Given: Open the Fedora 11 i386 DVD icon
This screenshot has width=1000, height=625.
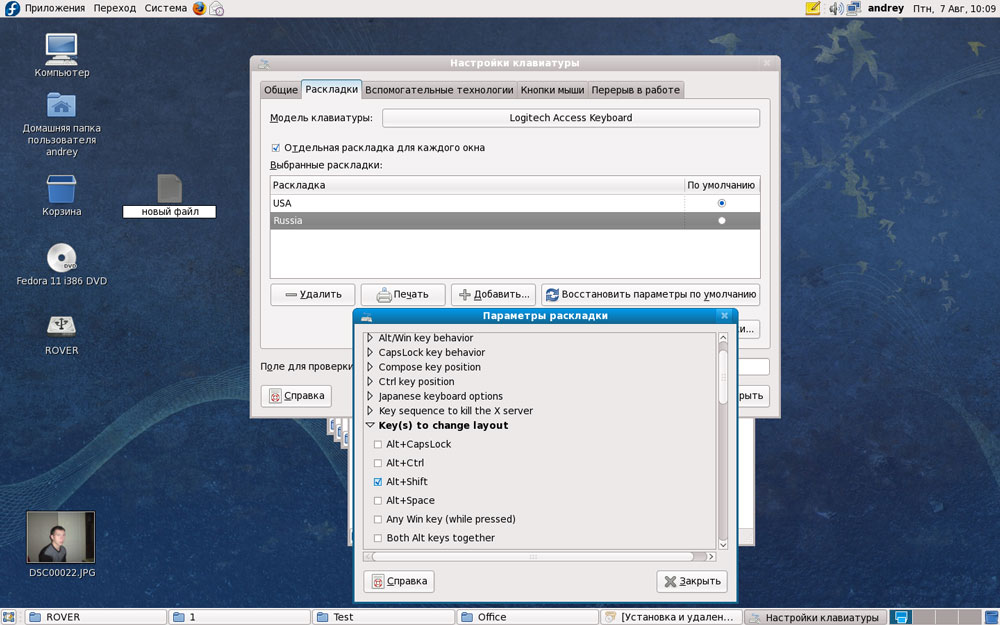Looking at the screenshot, I should click(61, 258).
